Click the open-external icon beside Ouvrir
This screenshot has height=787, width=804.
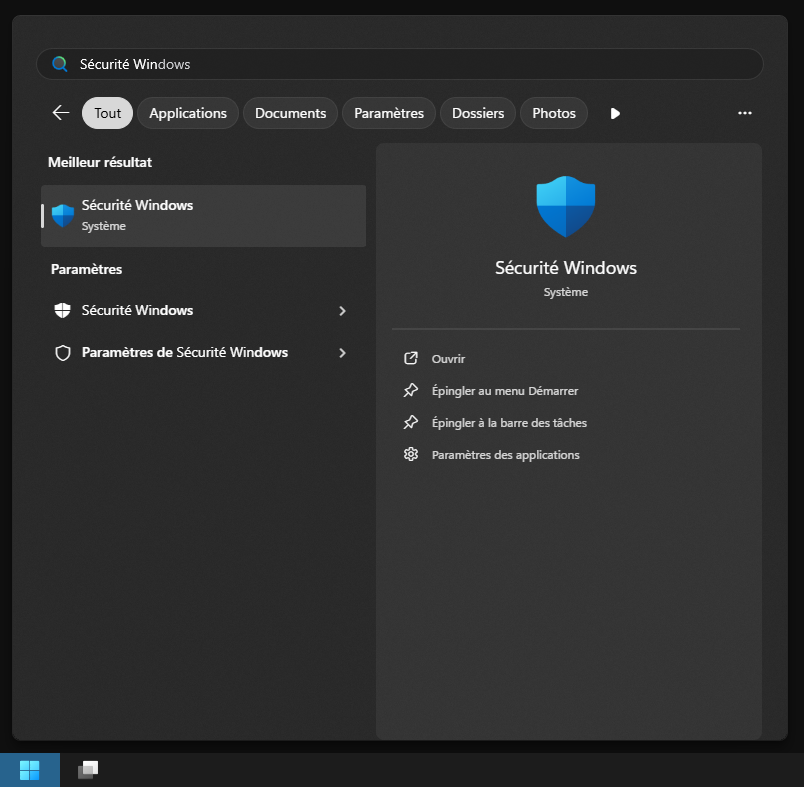[411, 358]
